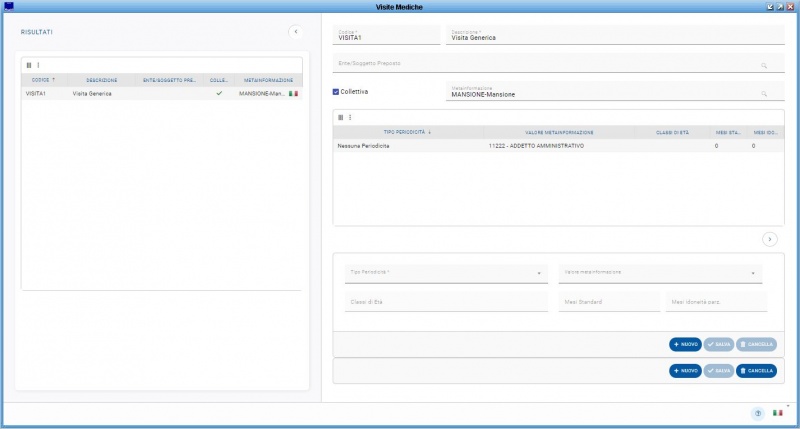Click column chooser icon in periodicity grid
Screen dimensions: 800x429
point(340,117)
